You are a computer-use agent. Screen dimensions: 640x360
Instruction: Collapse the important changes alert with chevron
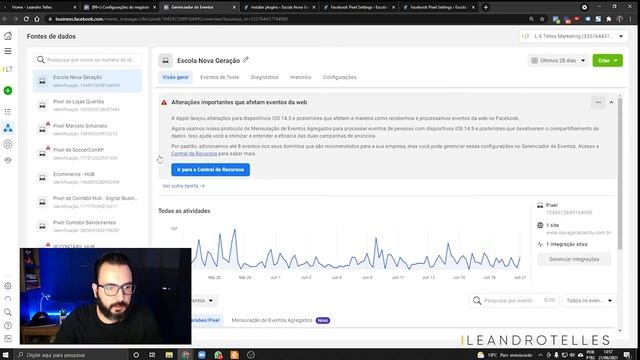click(x=611, y=102)
